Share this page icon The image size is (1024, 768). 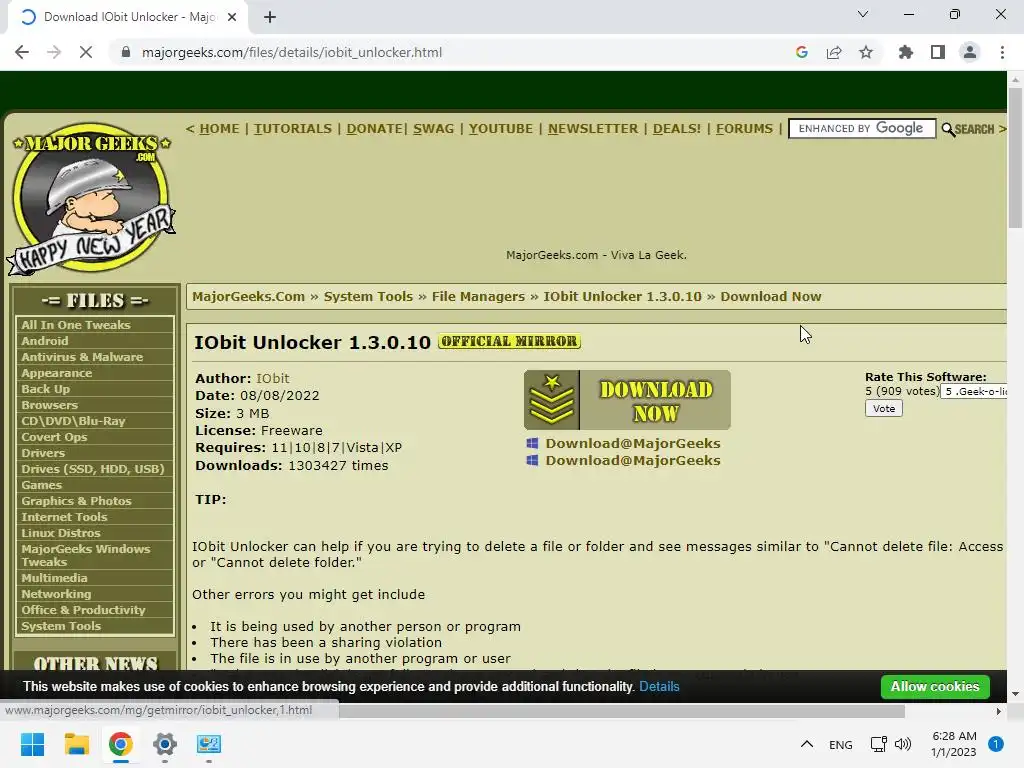pyautogui.click(x=834, y=52)
